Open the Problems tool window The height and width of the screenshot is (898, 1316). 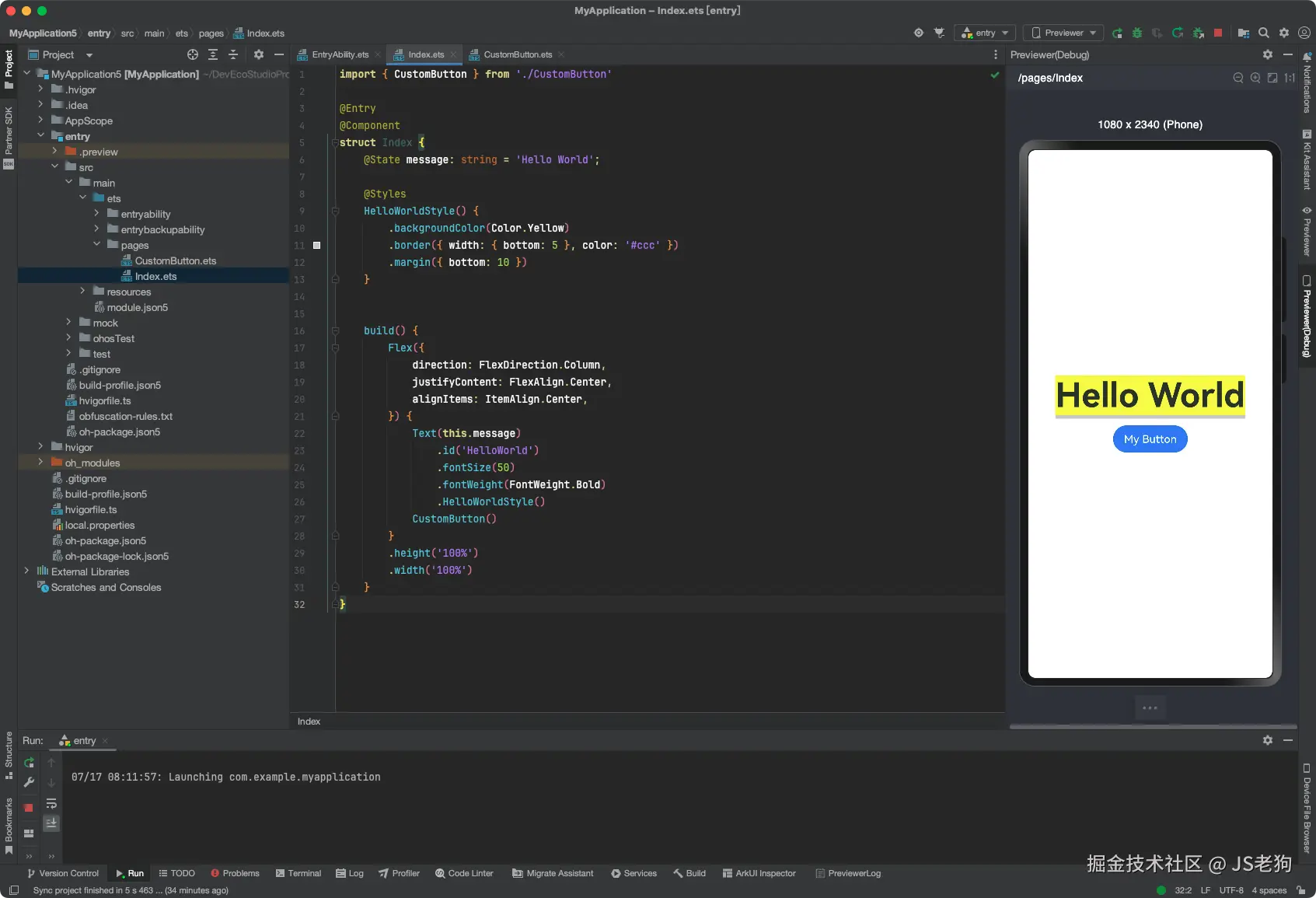(235, 873)
